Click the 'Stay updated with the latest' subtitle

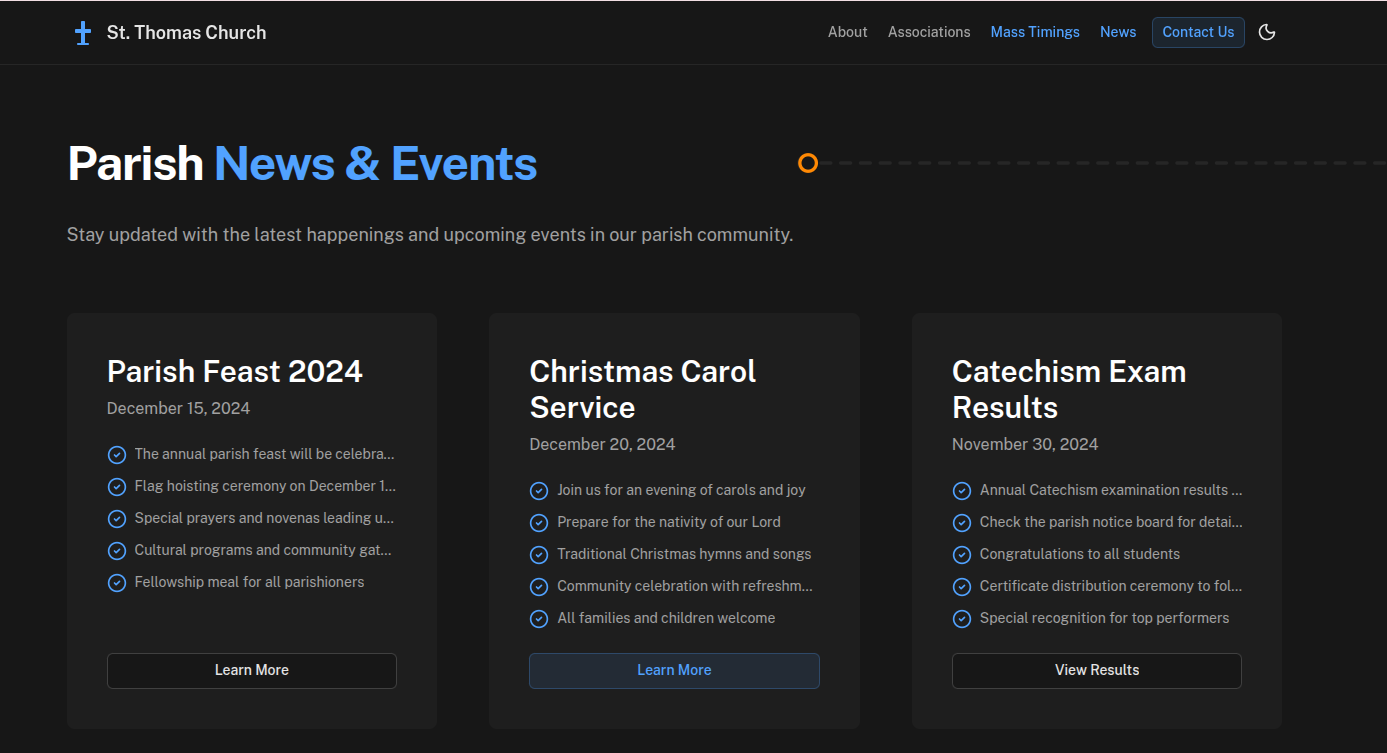[x=430, y=235]
